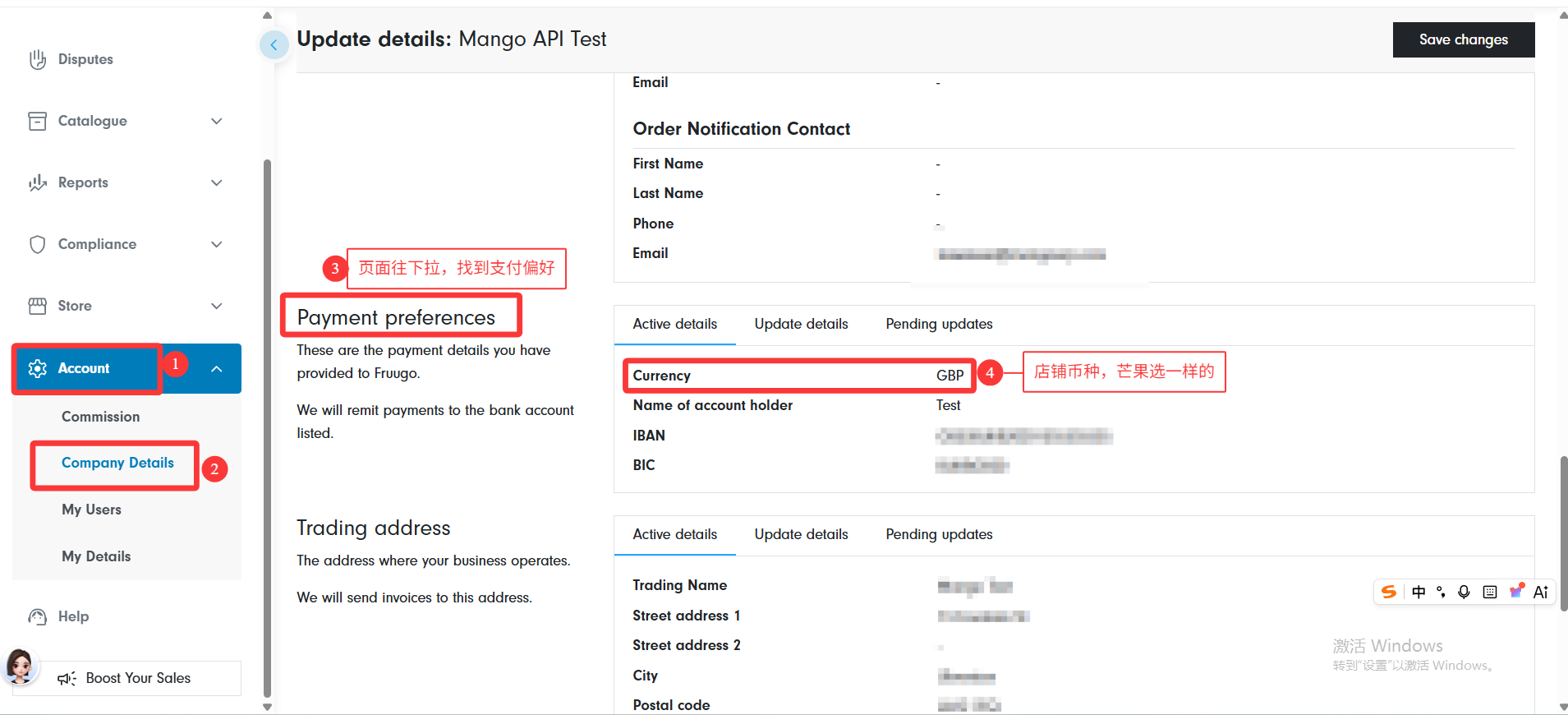This screenshot has width=1568, height=715.
Task: Click the Catalogue box icon
Action: pyautogui.click(x=37, y=121)
